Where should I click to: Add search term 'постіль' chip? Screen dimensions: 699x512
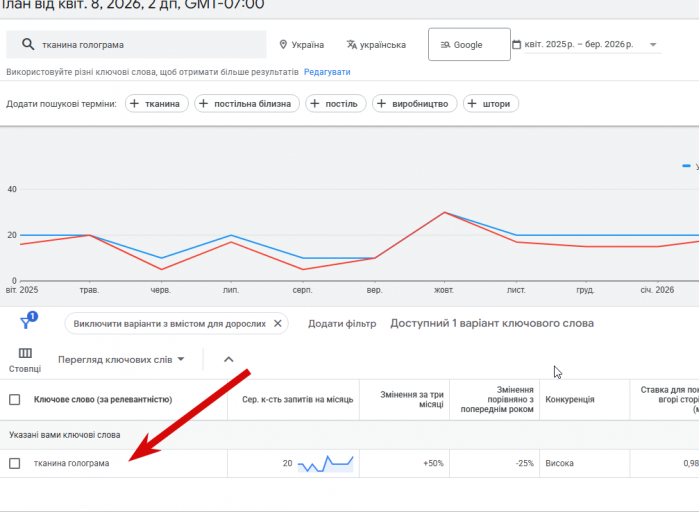[336, 104]
